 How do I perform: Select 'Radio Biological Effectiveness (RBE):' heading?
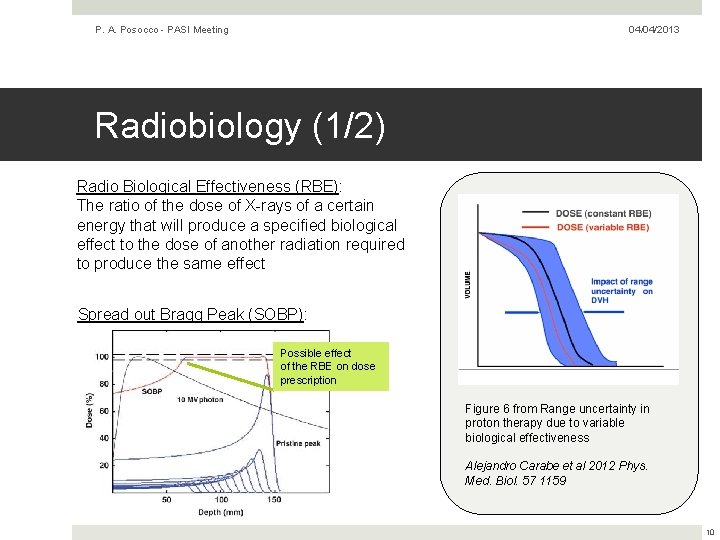(209, 186)
